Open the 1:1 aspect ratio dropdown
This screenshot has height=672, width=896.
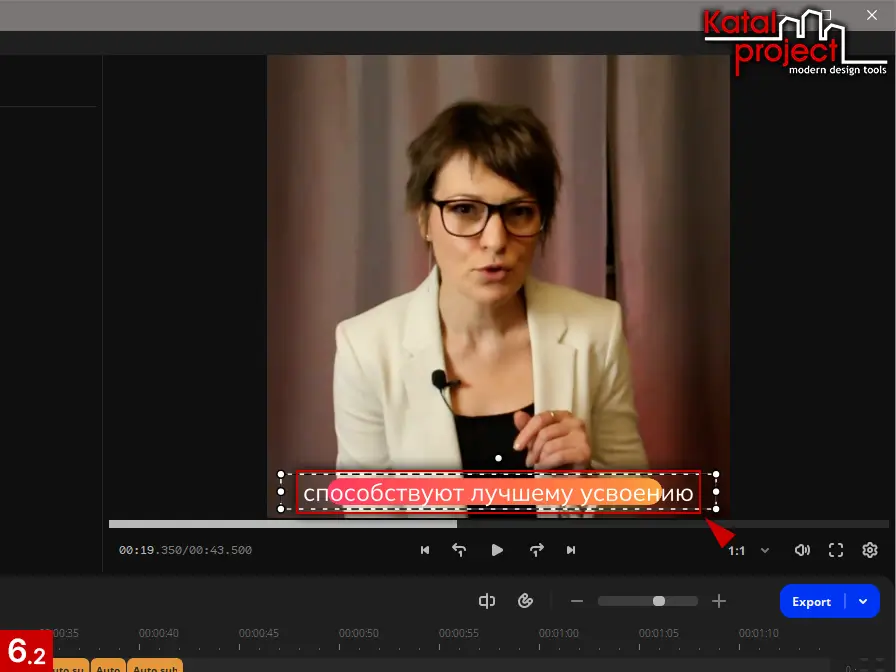click(x=749, y=550)
